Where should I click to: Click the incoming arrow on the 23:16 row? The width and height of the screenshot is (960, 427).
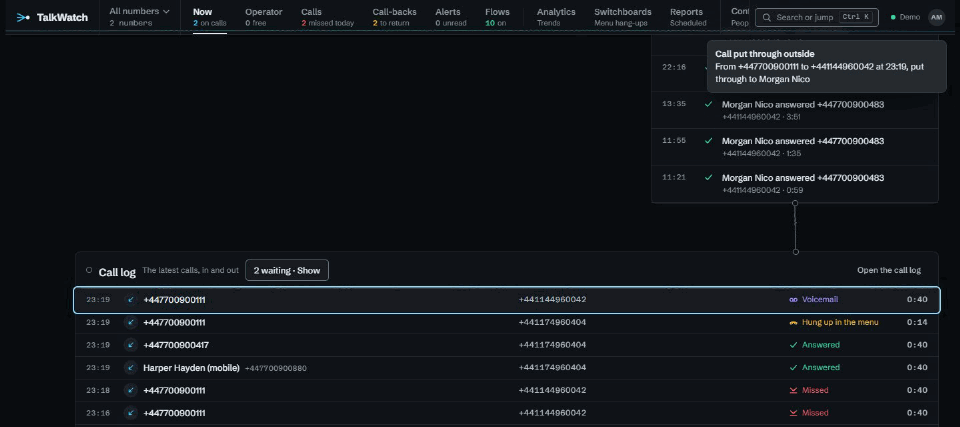(130, 413)
